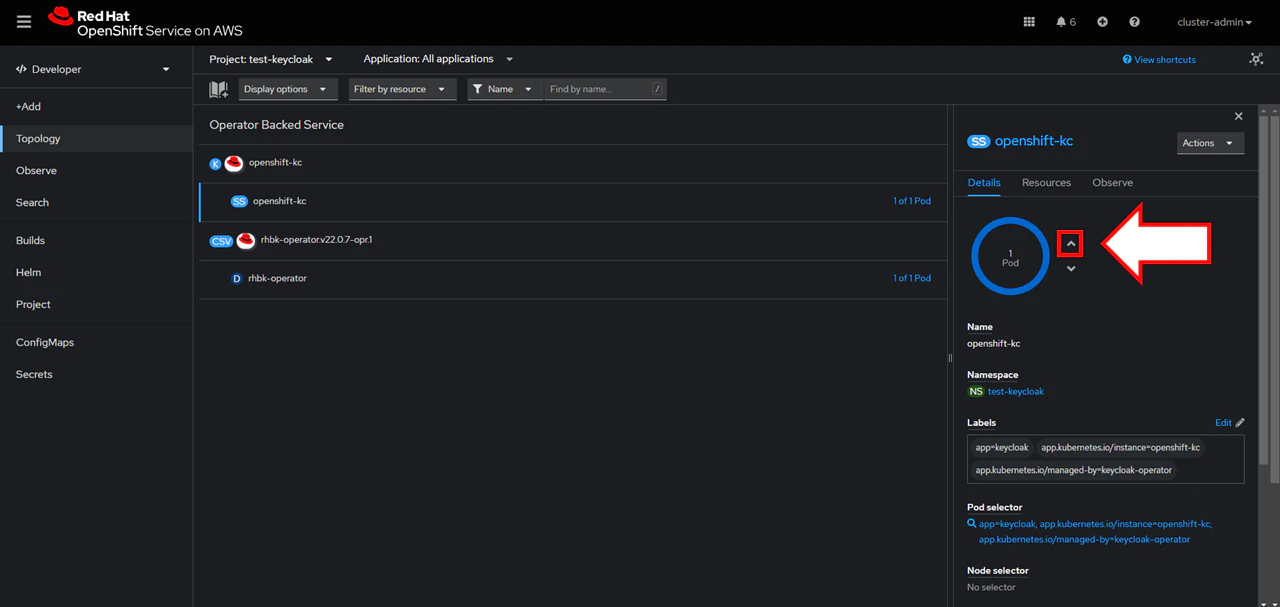The image size is (1280, 607).
Task: Click the Pod selector search link
Action: [1090, 531]
